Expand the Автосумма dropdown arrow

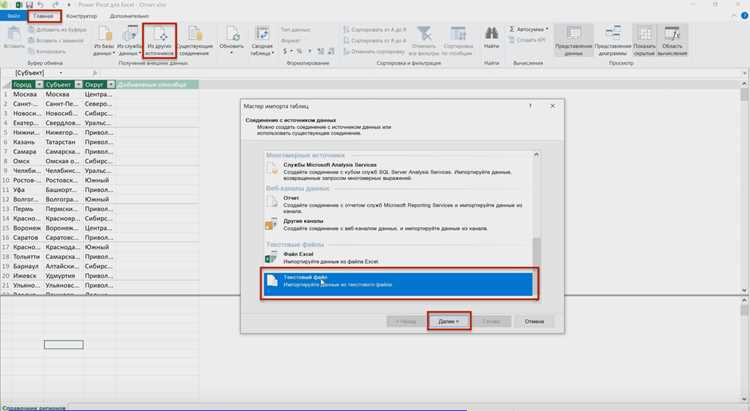(x=547, y=29)
